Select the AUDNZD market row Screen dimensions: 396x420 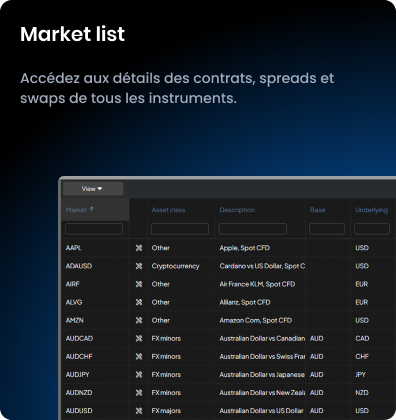click(229, 393)
